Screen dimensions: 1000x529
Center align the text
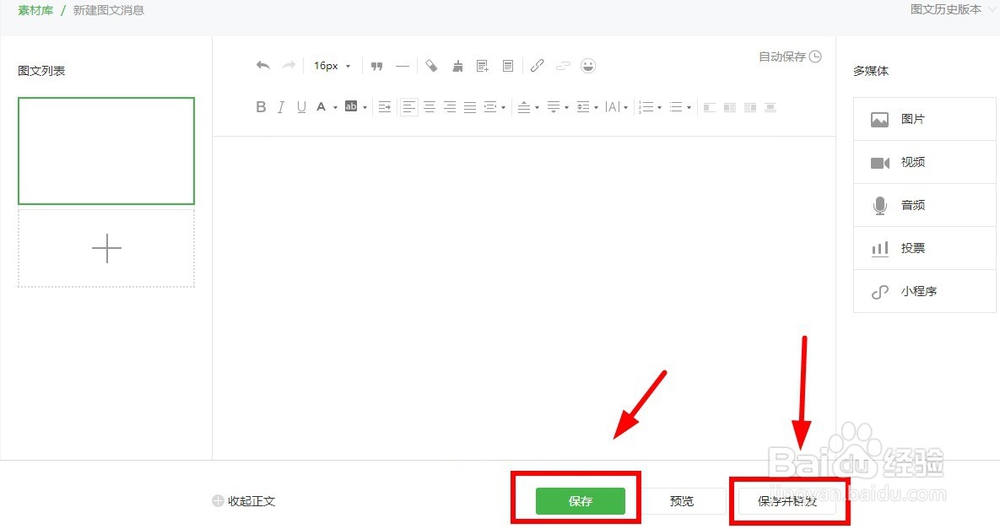point(429,107)
